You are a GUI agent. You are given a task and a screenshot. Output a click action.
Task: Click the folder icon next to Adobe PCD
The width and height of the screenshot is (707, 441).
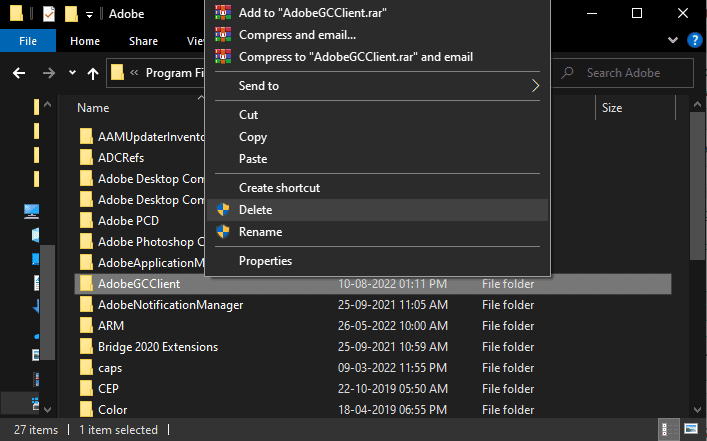[86, 220]
